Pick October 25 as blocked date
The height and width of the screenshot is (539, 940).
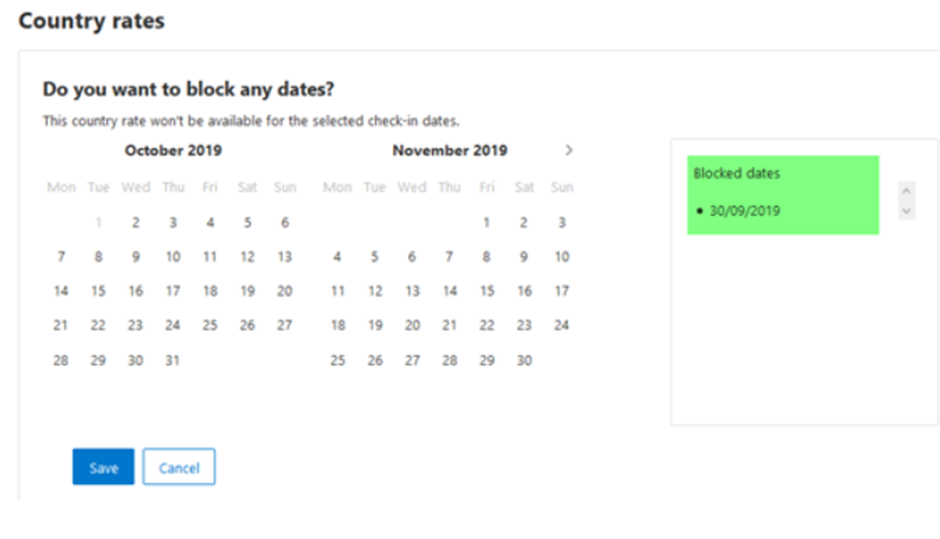pyautogui.click(x=210, y=325)
